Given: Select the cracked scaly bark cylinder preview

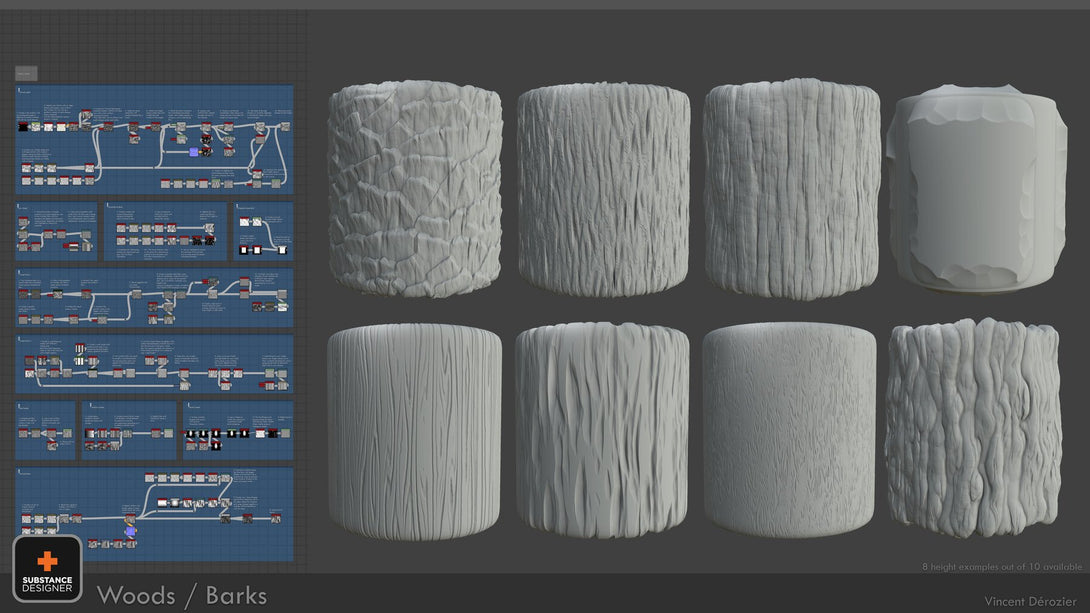Looking at the screenshot, I should pos(415,189).
